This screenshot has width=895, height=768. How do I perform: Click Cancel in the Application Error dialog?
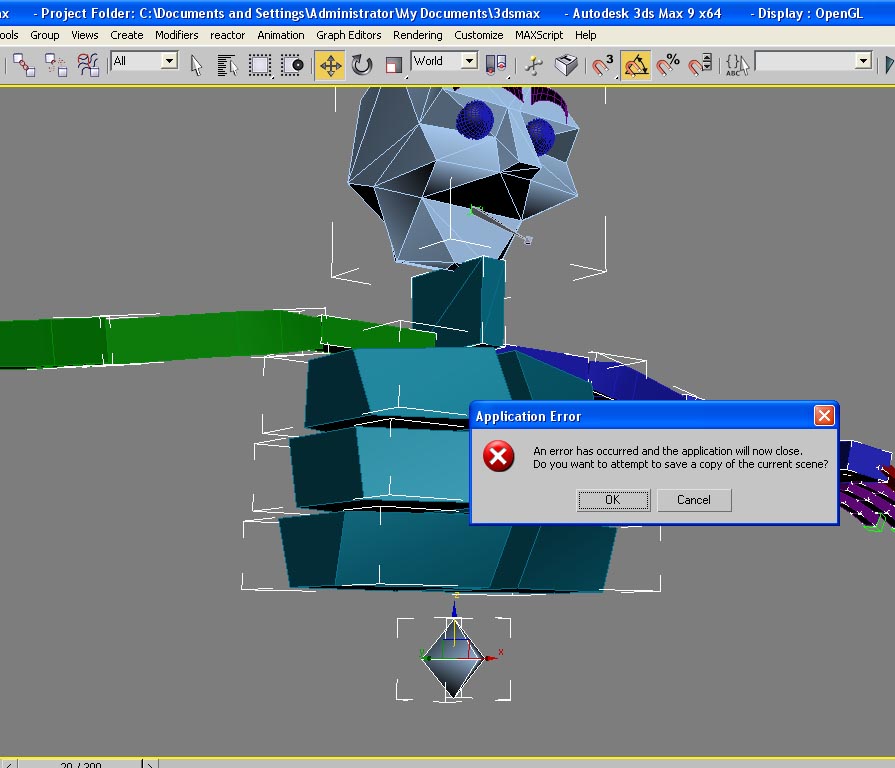(x=694, y=500)
